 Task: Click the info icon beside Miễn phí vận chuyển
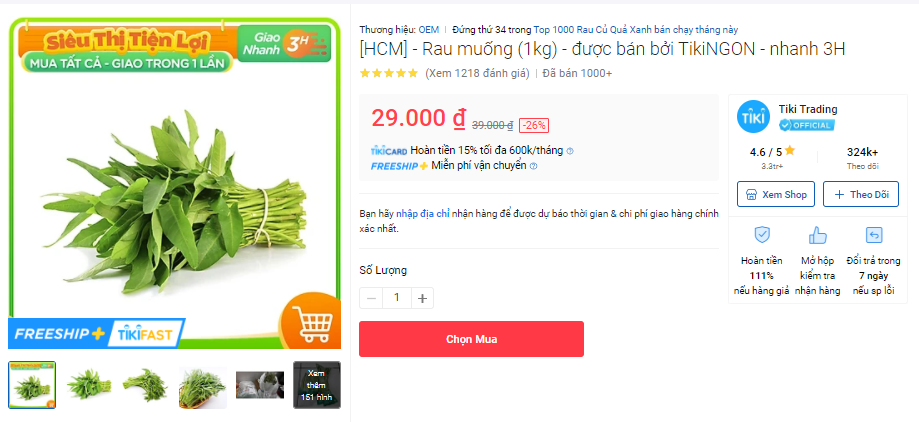pos(533,166)
